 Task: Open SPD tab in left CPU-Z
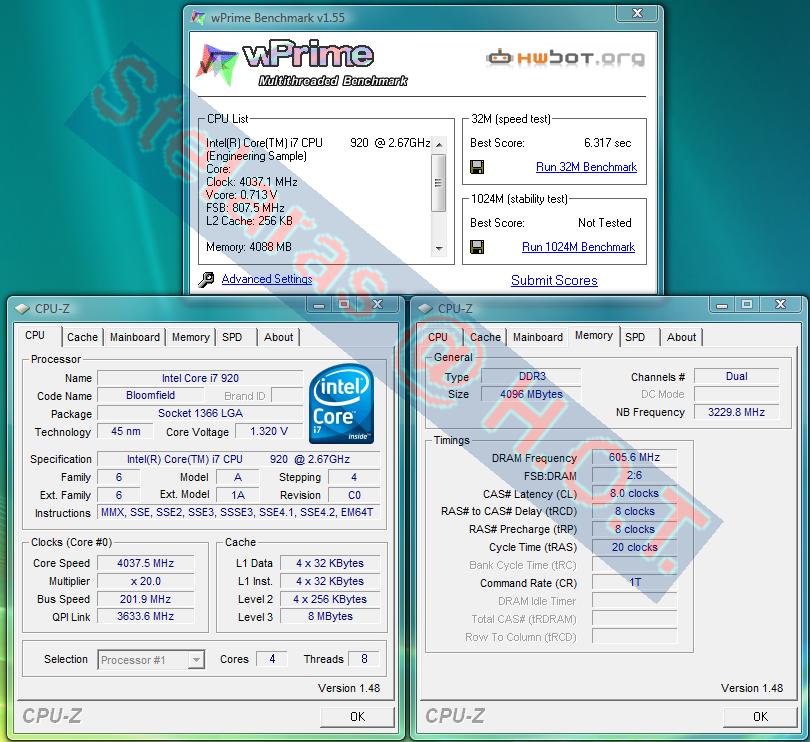coord(232,337)
